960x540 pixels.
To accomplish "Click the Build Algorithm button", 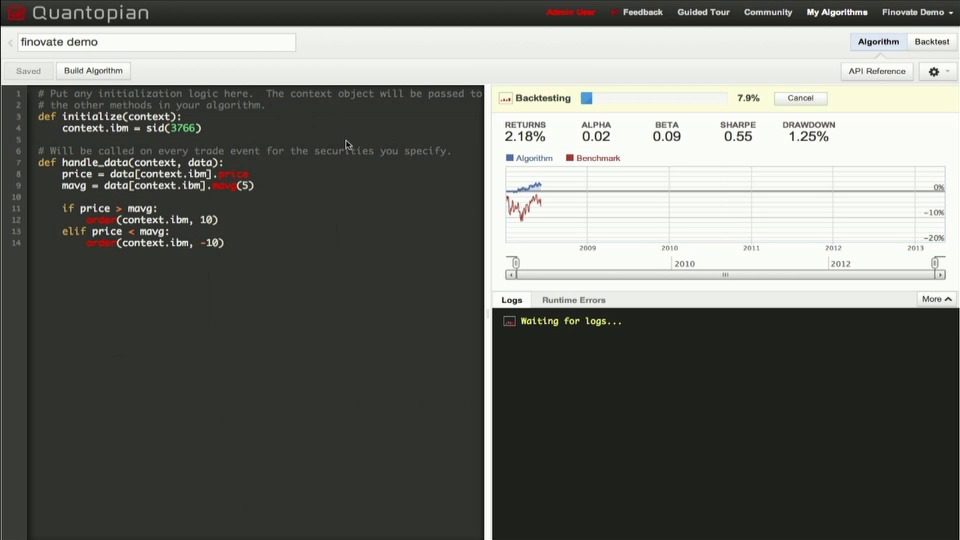I will point(93,71).
